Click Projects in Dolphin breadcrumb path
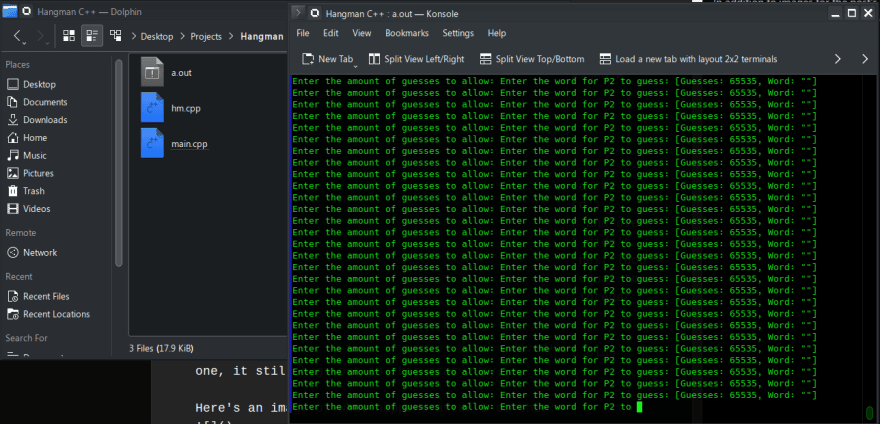This screenshot has height=424, width=880. pos(206,37)
